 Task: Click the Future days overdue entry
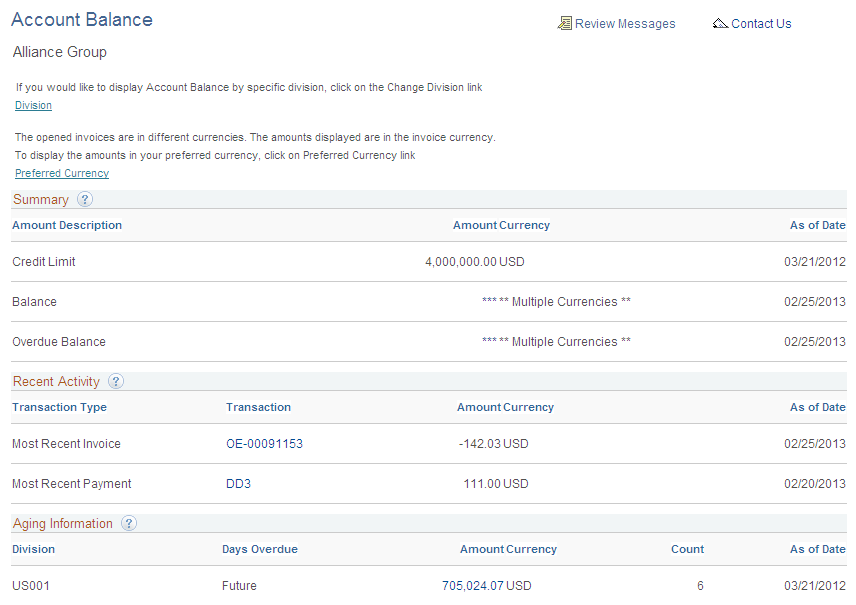tap(240, 585)
